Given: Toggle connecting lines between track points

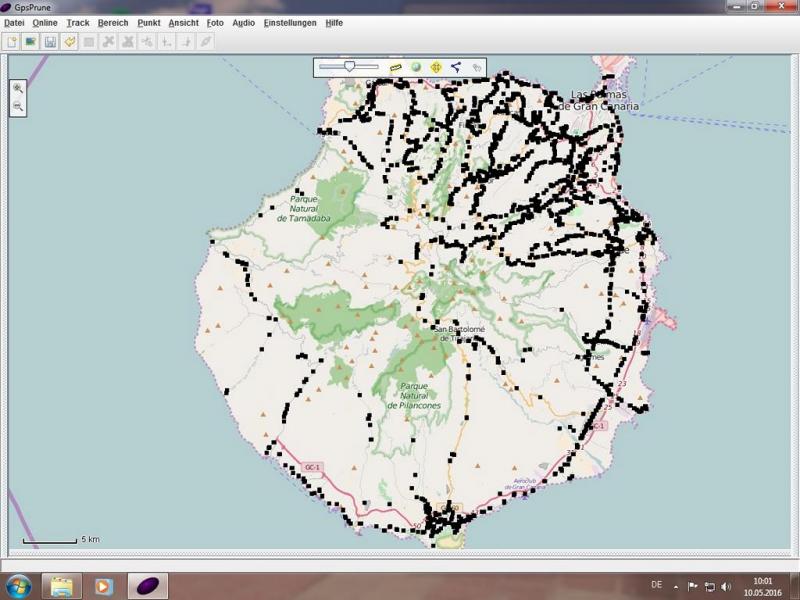Looking at the screenshot, I should click(456, 67).
